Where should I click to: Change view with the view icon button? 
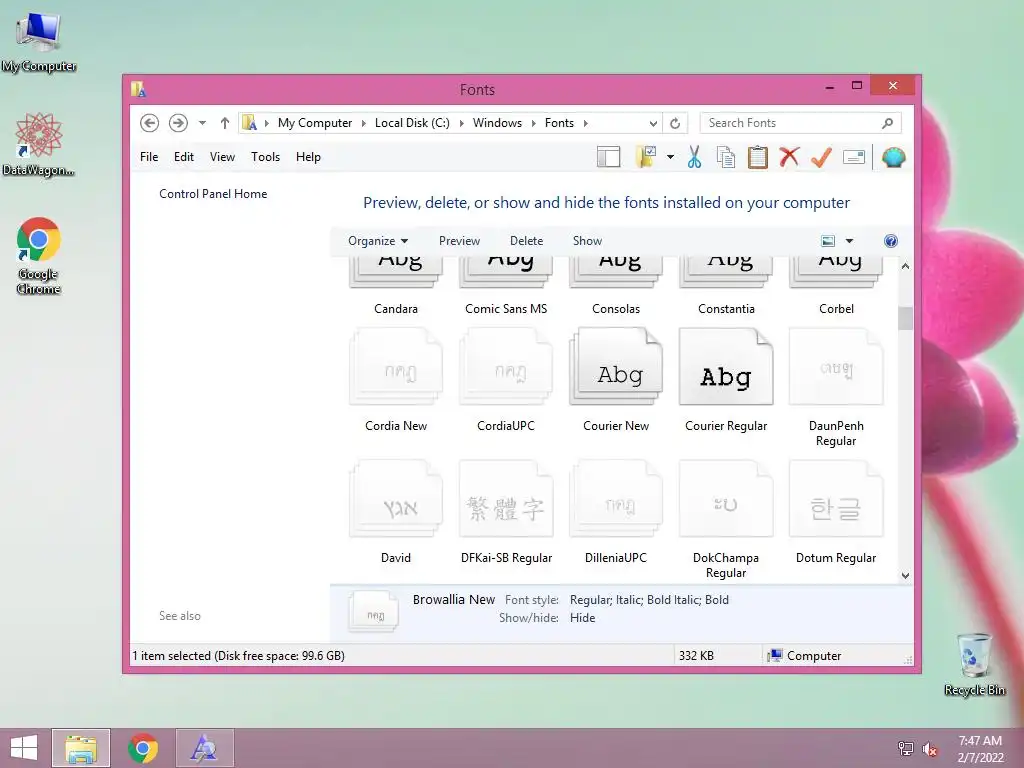point(828,241)
